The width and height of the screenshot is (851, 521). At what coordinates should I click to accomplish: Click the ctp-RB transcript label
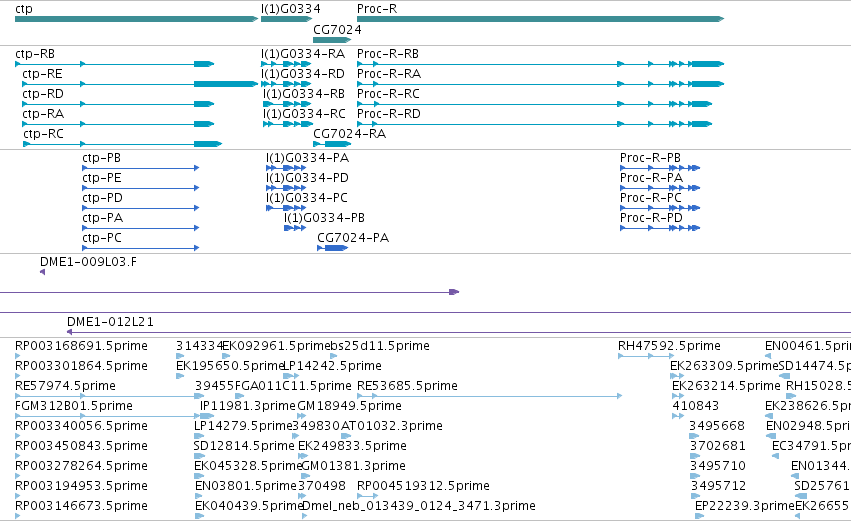pyautogui.click(x=35, y=54)
